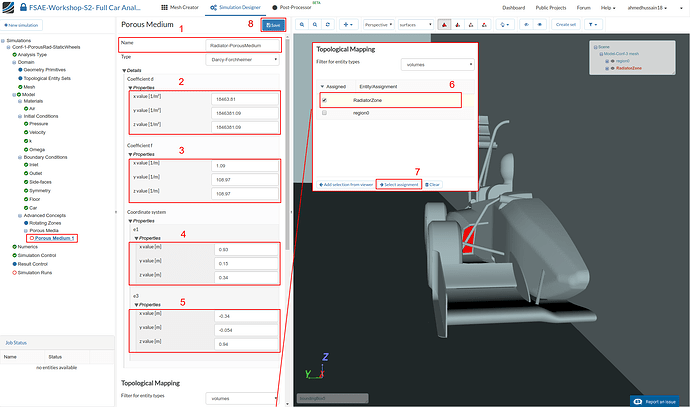690x407 pixels.
Task: Uncheck the RadiatorZone assignment checkbox
Action: [x=324, y=99]
